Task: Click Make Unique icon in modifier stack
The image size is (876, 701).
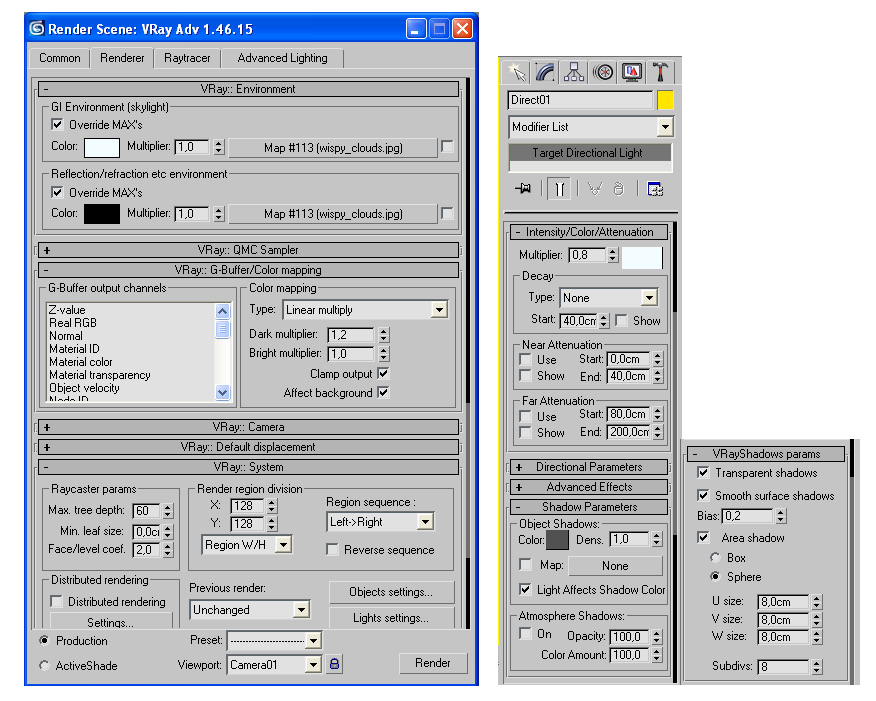Action: [x=595, y=189]
